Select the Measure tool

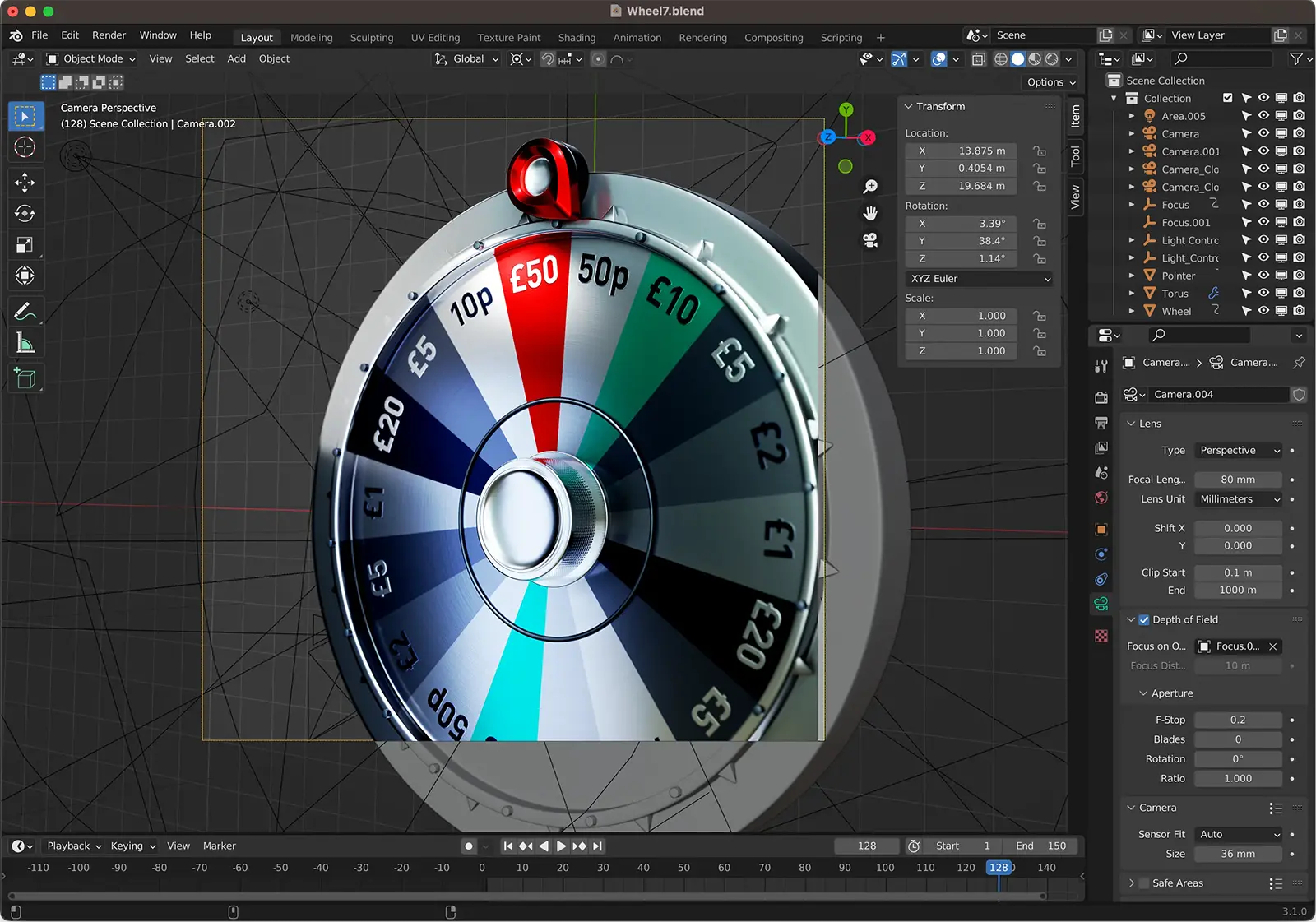tap(25, 344)
